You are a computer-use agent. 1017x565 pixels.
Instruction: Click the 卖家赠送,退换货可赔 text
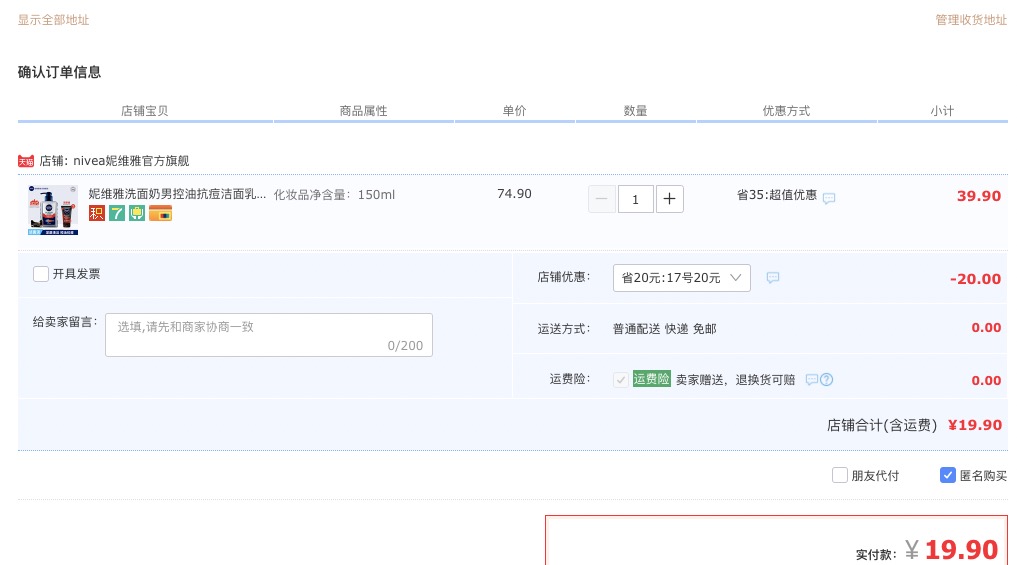[736, 379]
